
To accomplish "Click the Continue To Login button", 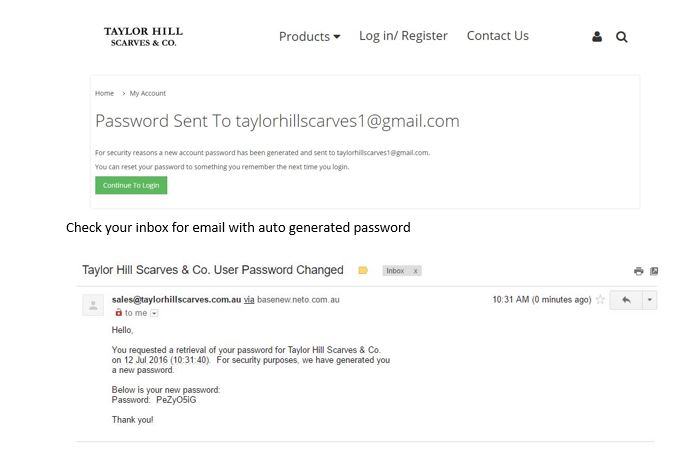I will point(131,185).
